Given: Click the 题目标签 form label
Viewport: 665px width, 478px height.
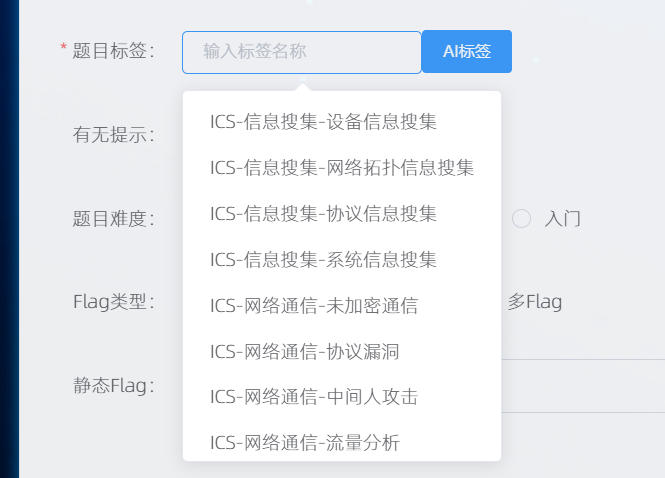Looking at the screenshot, I should [x=113, y=52].
